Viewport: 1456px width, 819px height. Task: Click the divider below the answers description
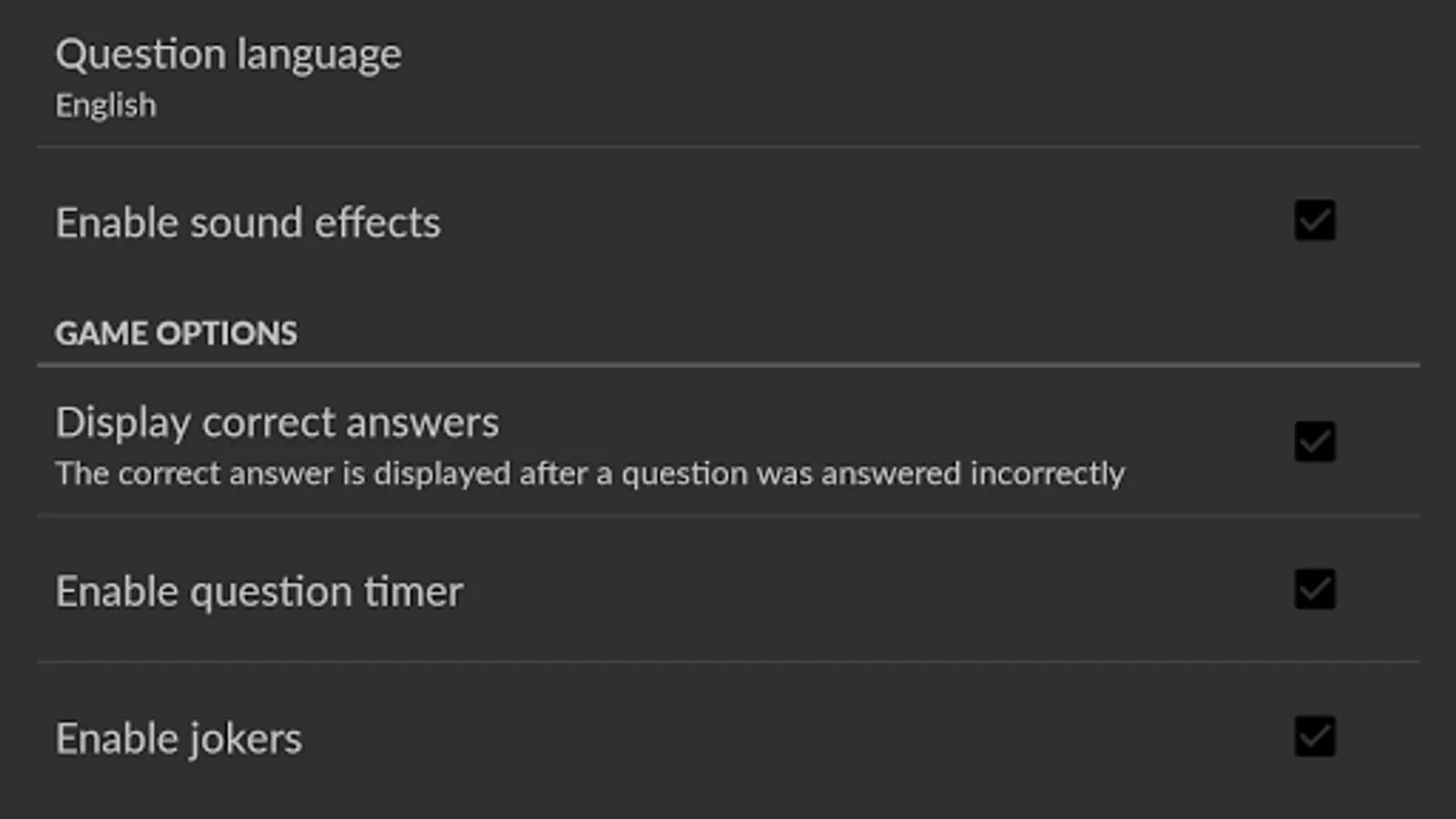pos(728,516)
